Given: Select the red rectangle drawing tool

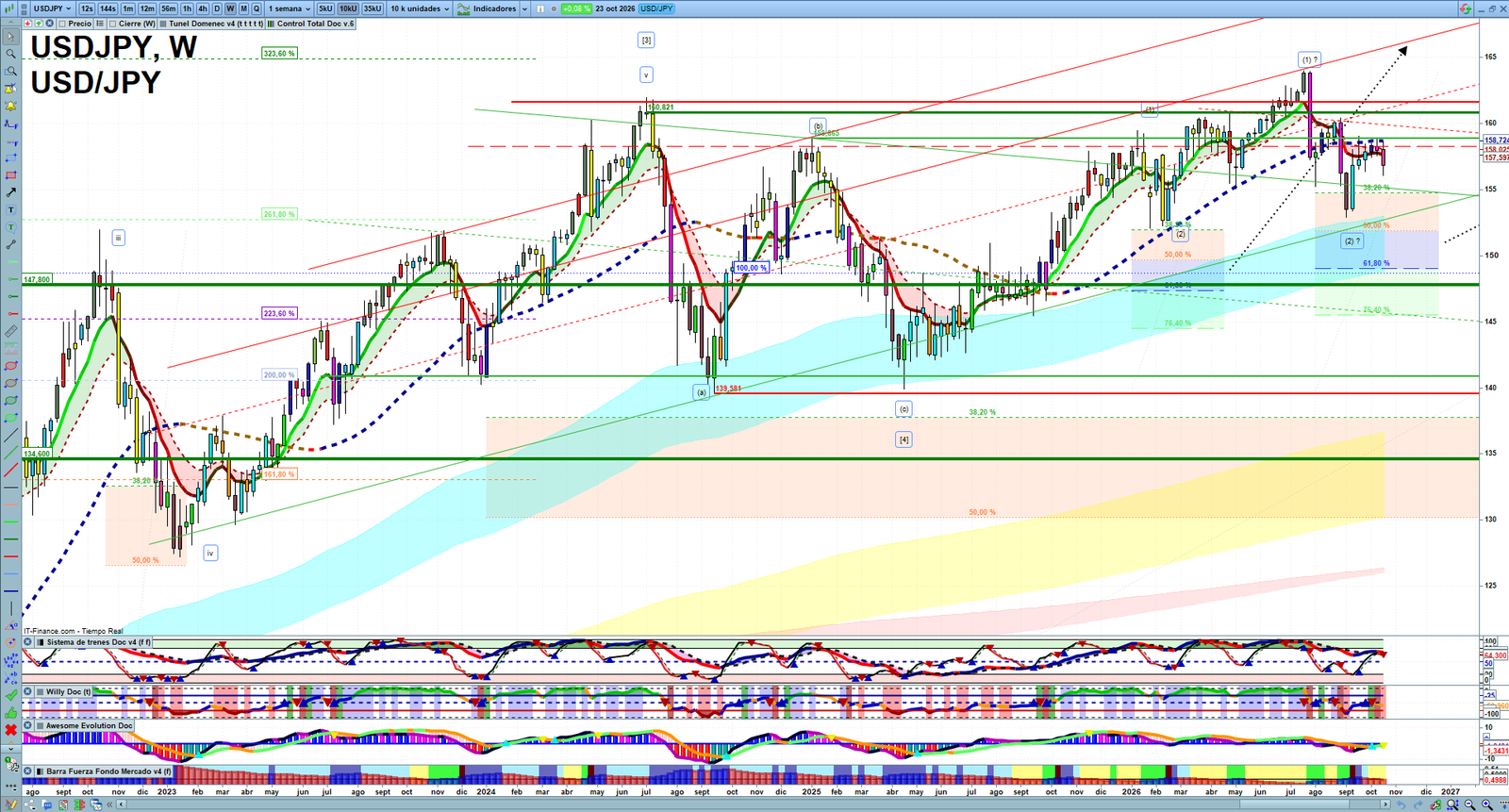Looking at the screenshot, I should (10, 175).
